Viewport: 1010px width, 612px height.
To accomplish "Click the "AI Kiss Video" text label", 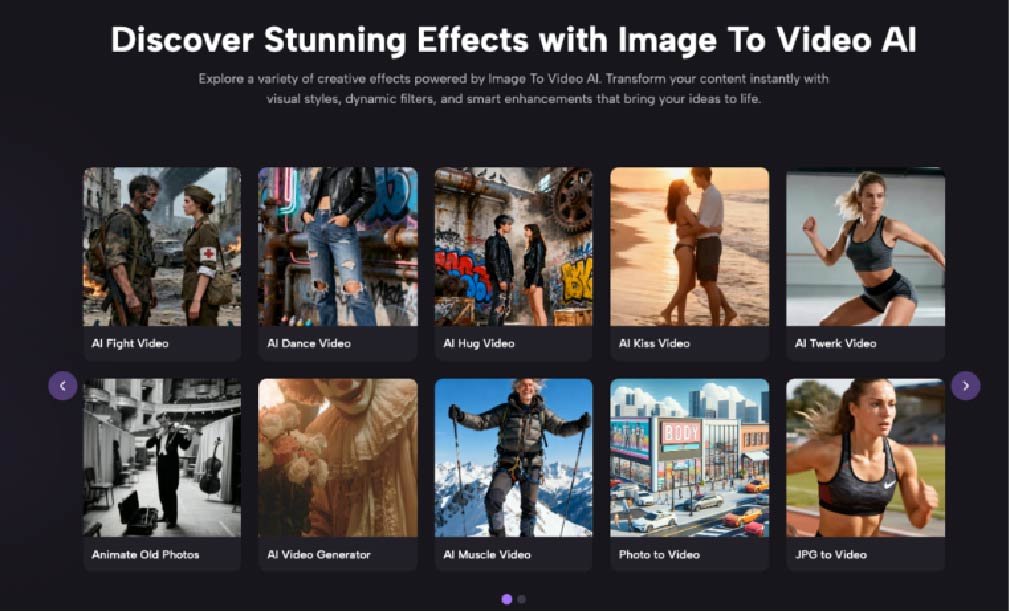I will coord(655,343).
